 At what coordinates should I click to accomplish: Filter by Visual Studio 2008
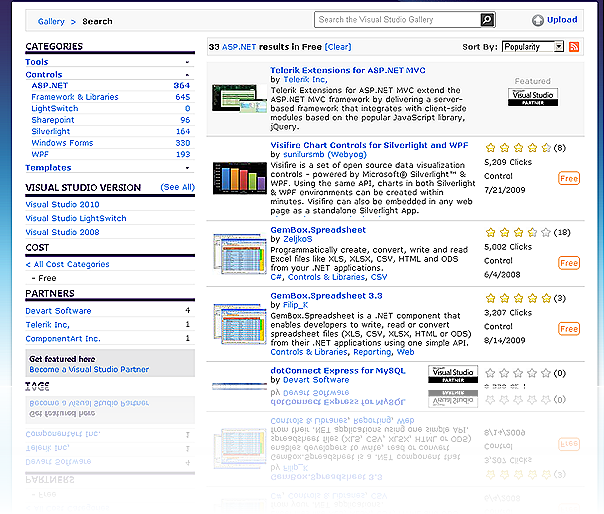coord(62,232)
